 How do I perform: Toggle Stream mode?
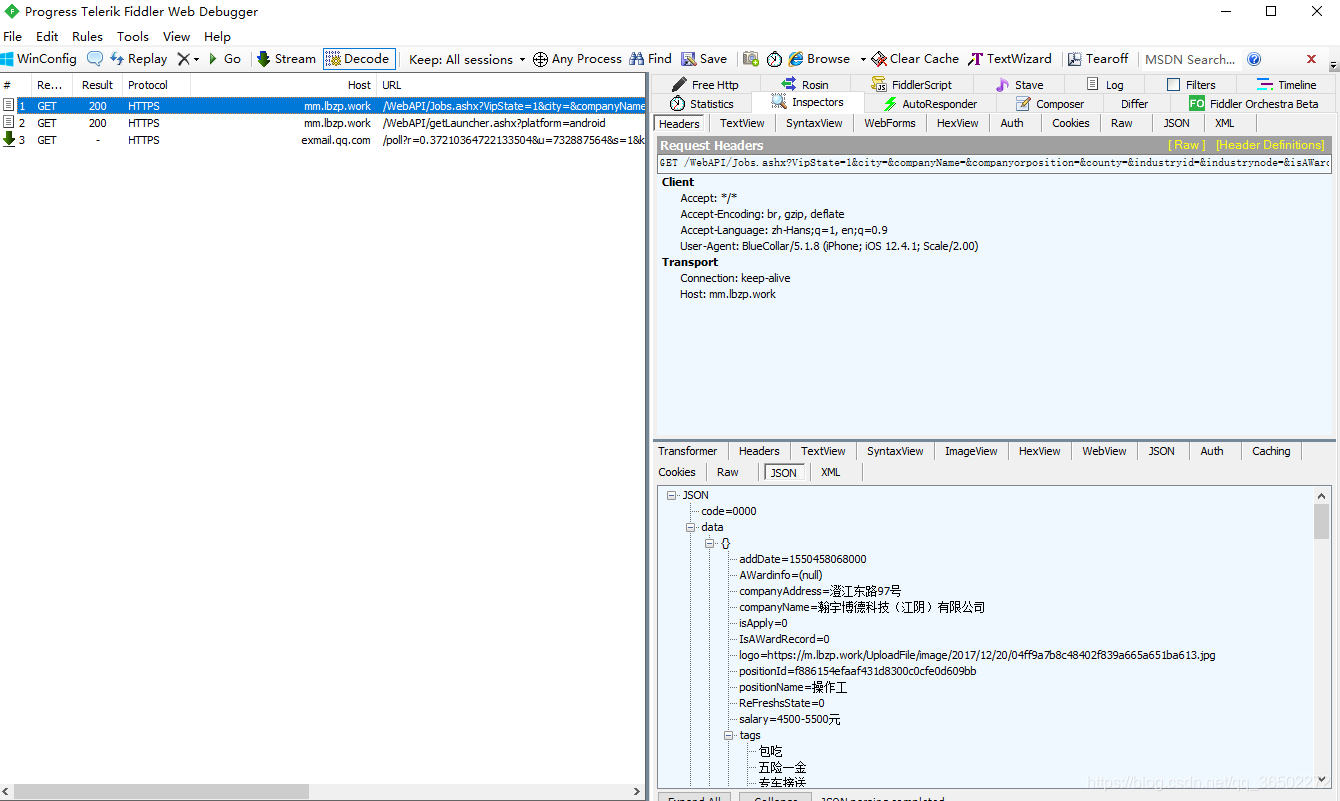pyautogui.click(x=286, y=59)
